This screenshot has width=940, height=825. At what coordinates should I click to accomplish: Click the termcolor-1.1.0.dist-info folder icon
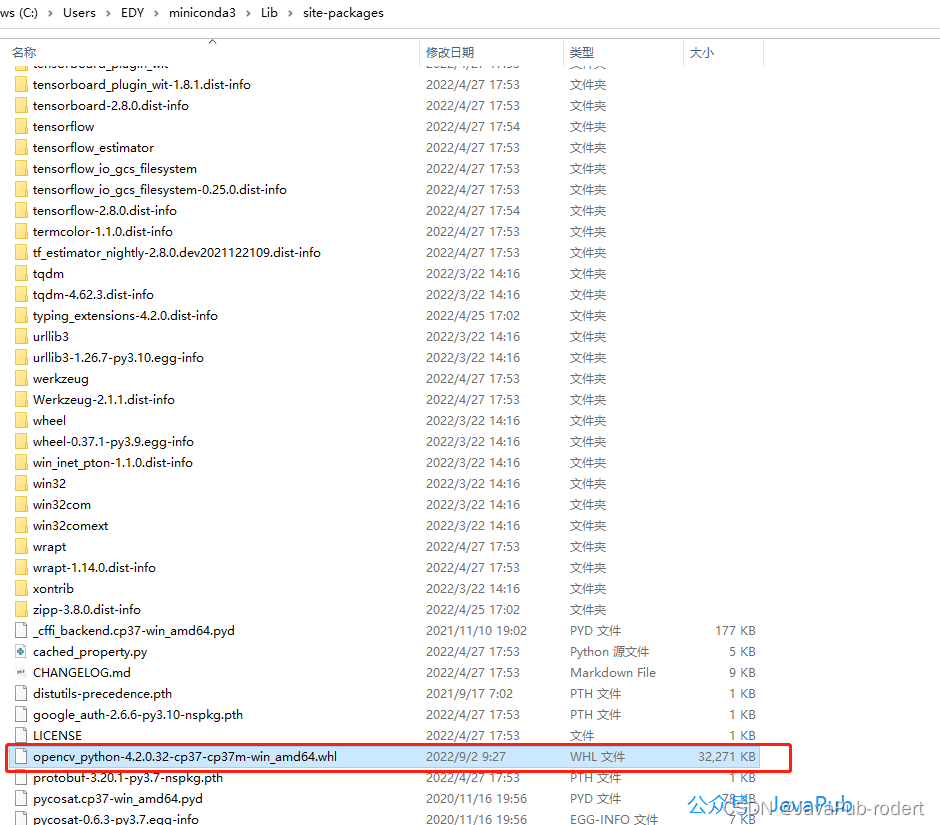point(22,231)
